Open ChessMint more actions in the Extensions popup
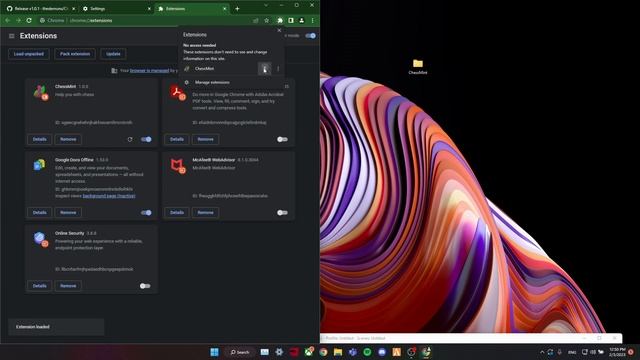The width and height of the screenshot is (640, 360). pyautogui.click(x=278, y=69)
